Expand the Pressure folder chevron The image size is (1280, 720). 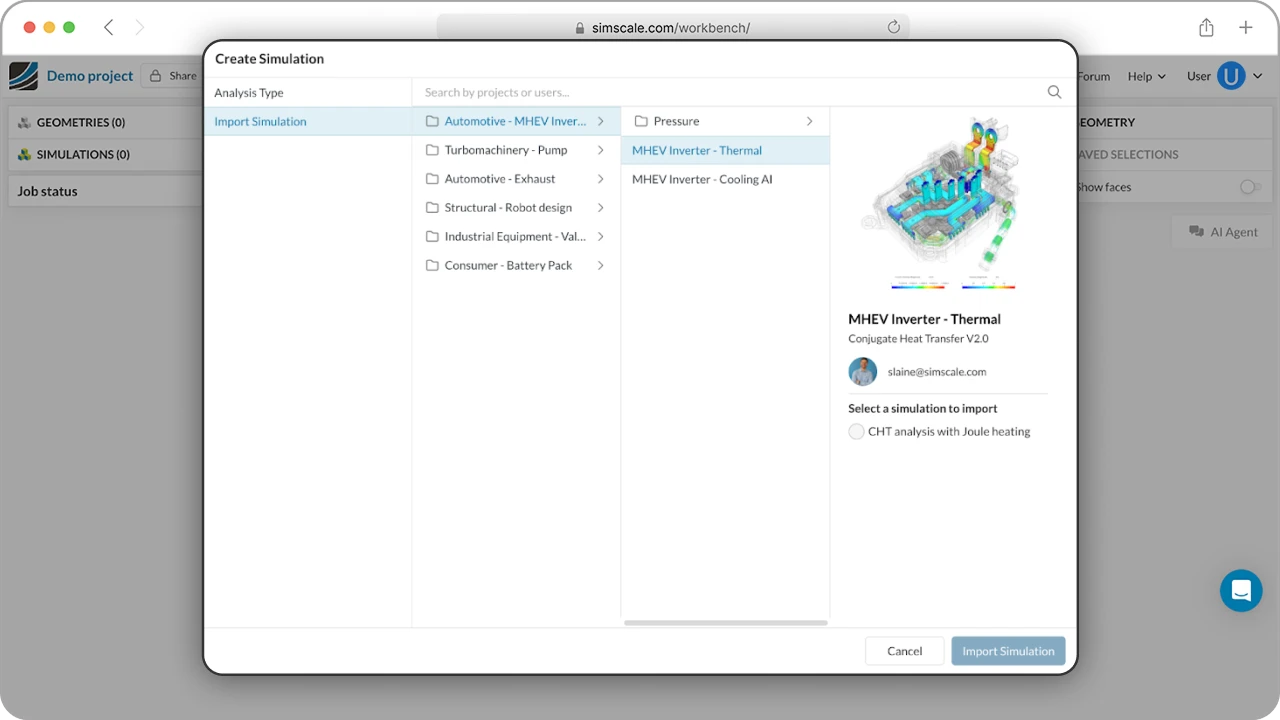[809, 121]
